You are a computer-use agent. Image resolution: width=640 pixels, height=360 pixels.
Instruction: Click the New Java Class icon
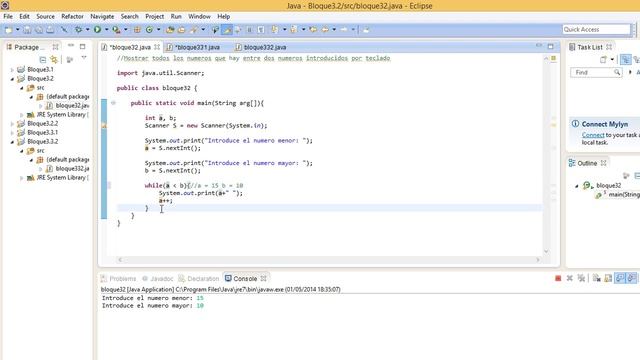click(x=149, y=30)
